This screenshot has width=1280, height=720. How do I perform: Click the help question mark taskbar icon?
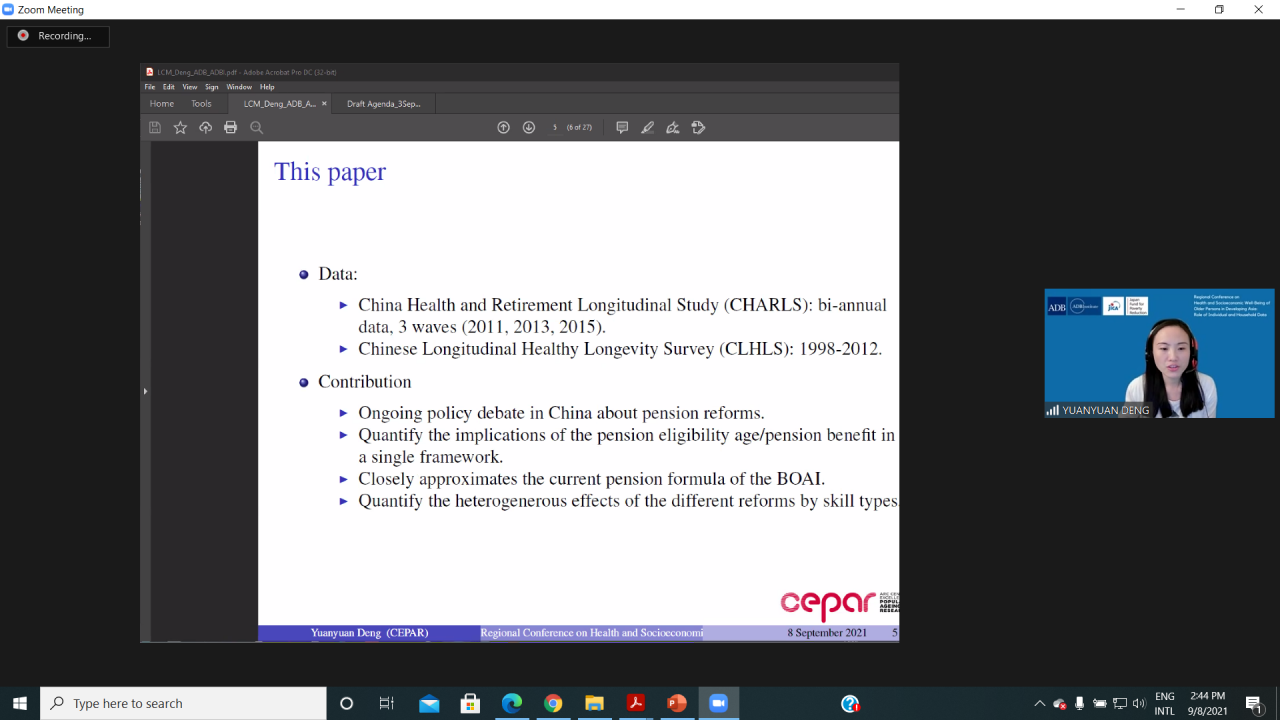(850, 703)
